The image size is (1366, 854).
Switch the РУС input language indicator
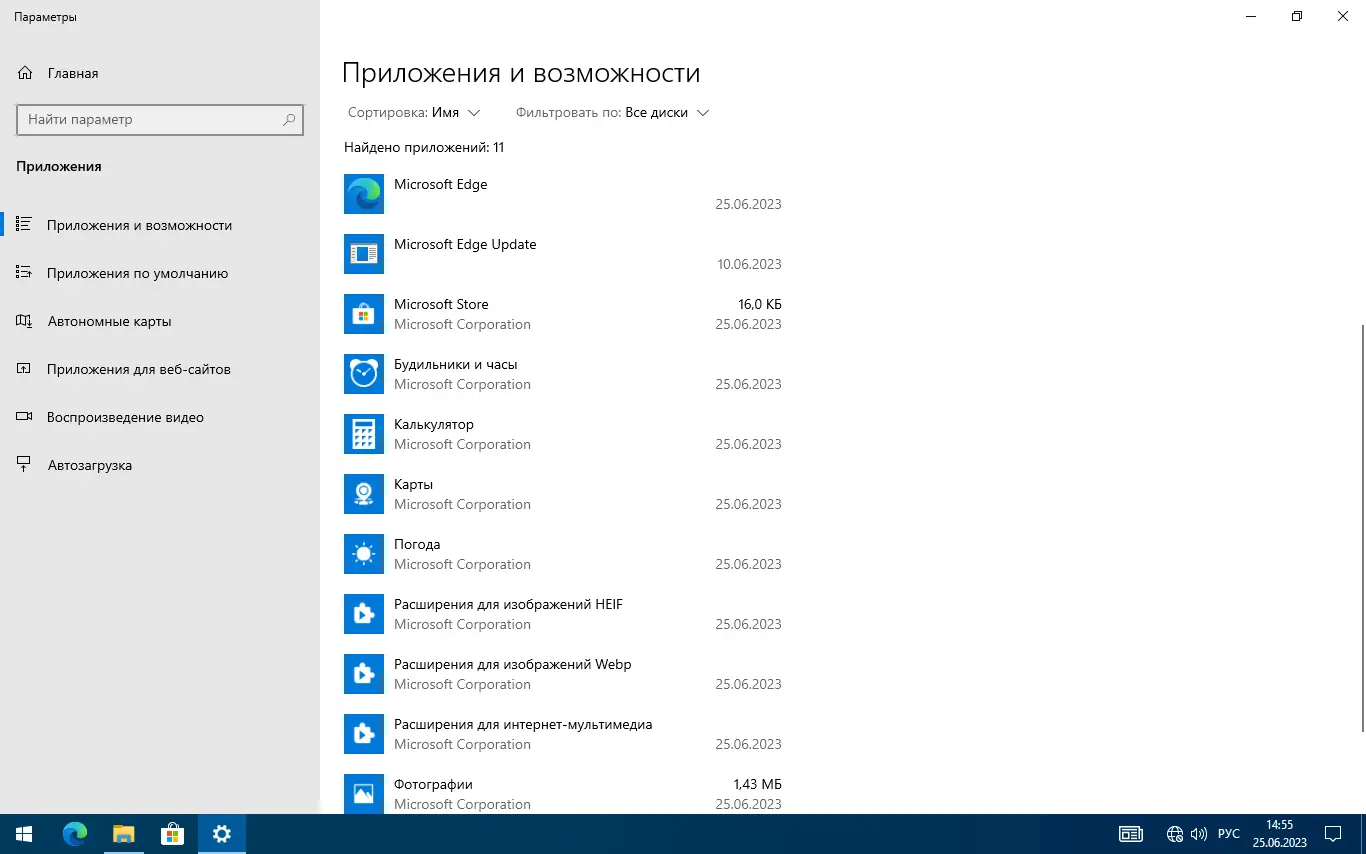[1229, 834]
